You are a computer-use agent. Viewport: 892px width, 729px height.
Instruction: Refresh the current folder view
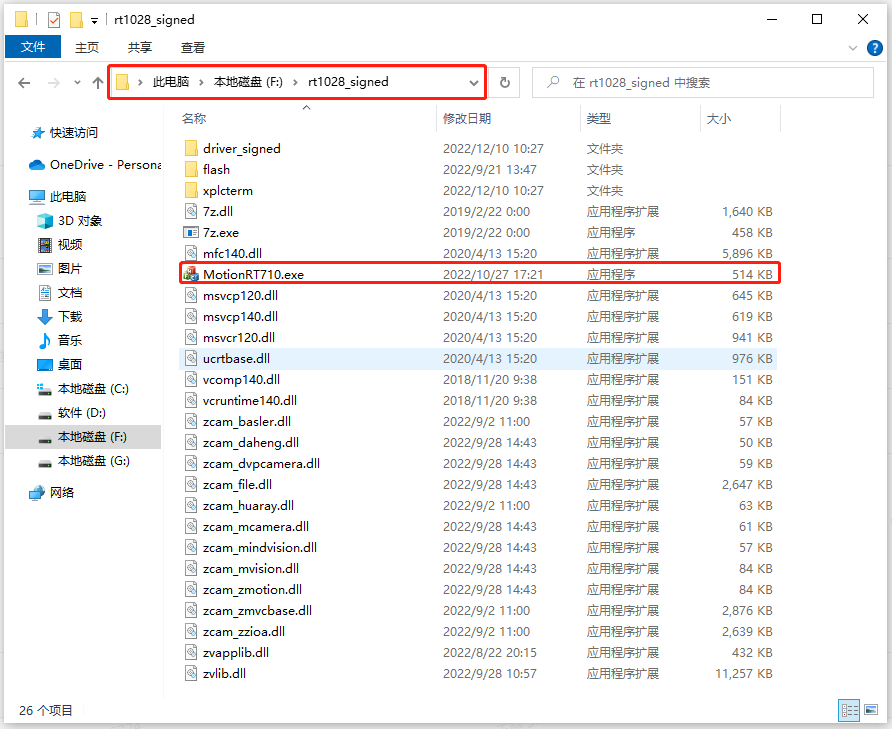point(505,83)
